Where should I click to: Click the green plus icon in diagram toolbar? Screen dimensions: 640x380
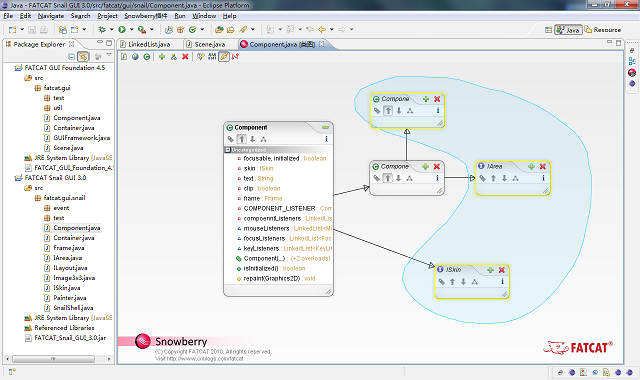[162, 57]
